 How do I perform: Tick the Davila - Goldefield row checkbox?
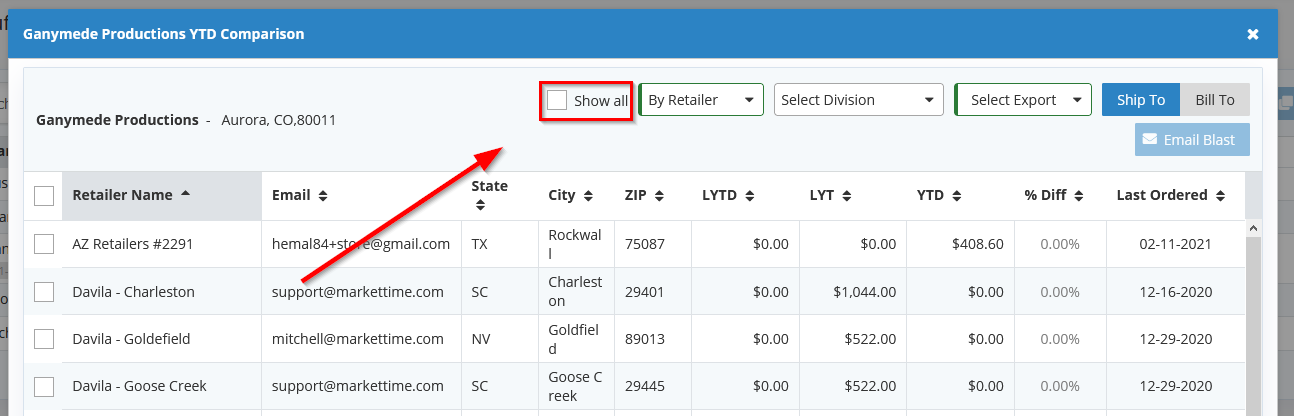(x=44, y=339)
